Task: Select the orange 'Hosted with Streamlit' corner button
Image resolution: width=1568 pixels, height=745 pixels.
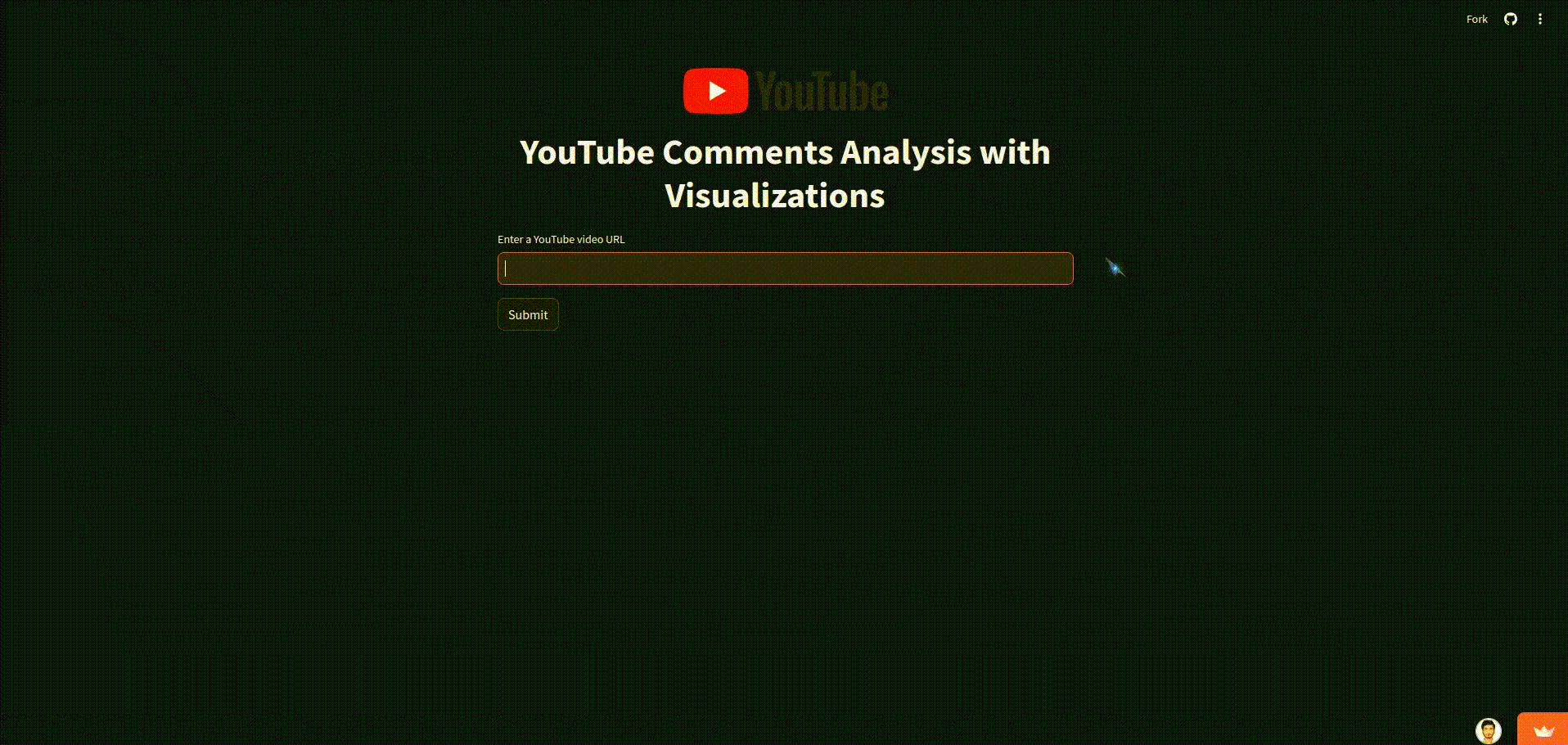Action: [x=1543, y=730]
